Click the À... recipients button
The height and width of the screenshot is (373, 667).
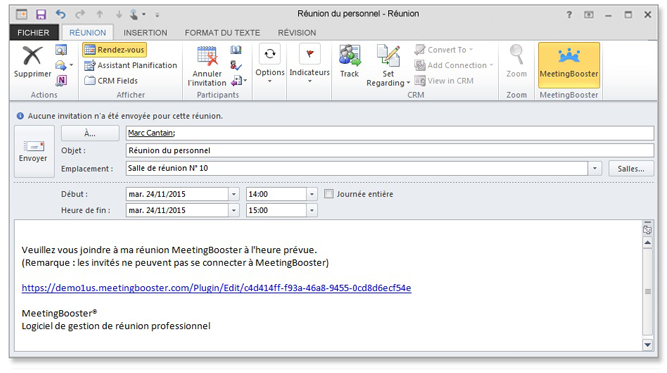coord(90,133)
